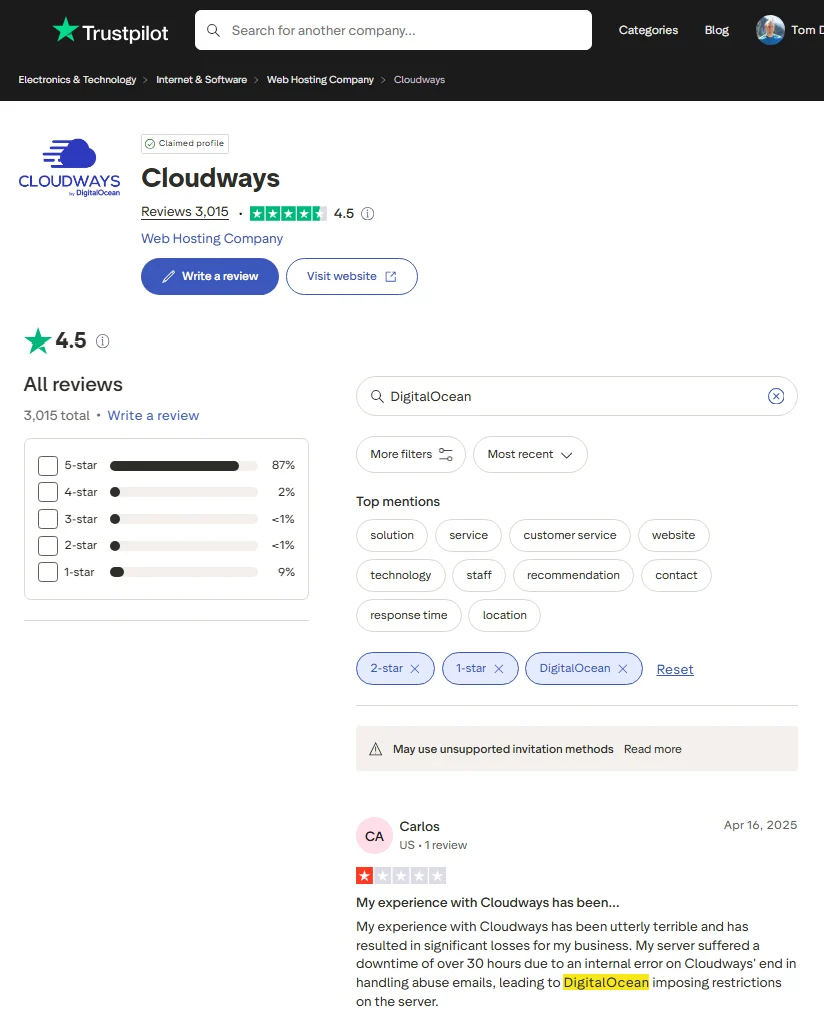Image resolution: width=824 pixels, height=1027 pixels.
Task: Open the Most recent sort dropdown
Action: click(x=530, y=454)
